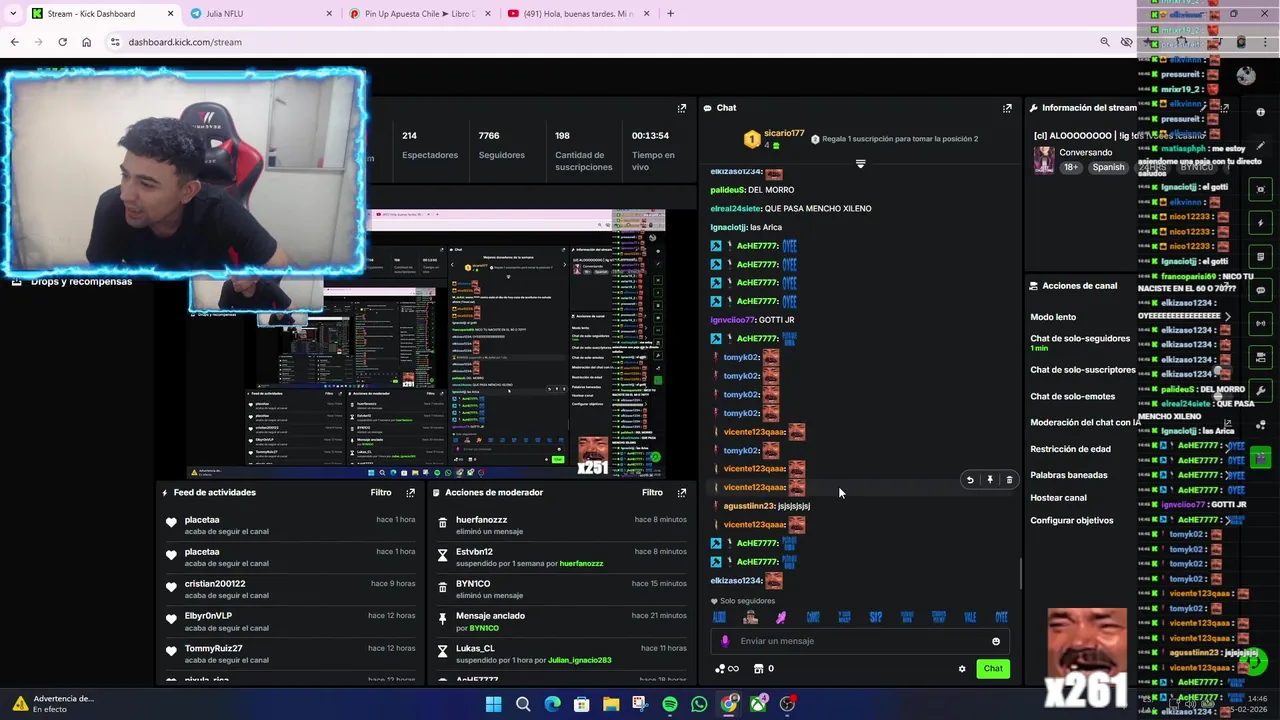This screenshot has height=720, width=1280.
Task: Open a new browser tab
Action: [670, 13]
